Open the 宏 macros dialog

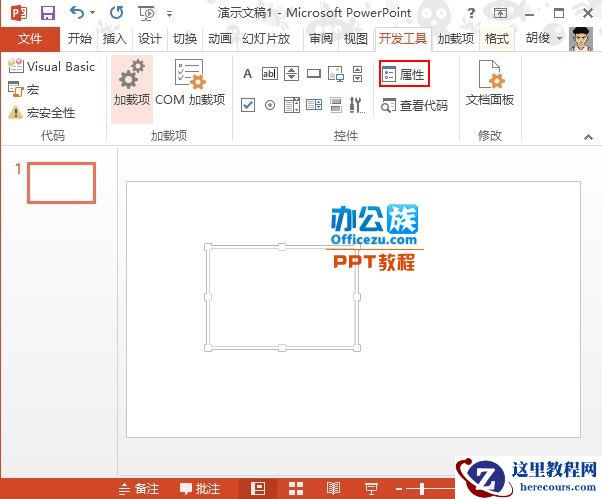tap(24, 89)
